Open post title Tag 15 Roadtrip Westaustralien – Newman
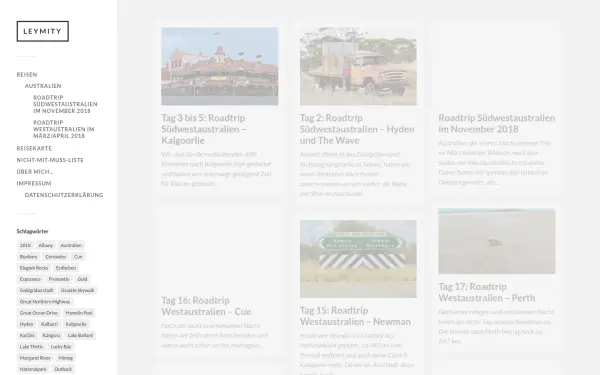 (355, 316)
